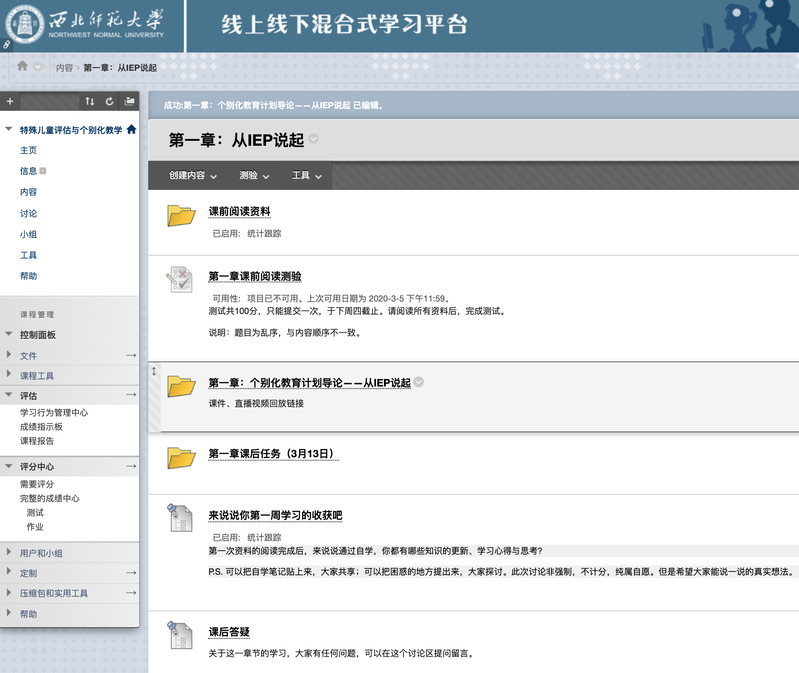Click the reorder arrows icon in course menu
This screenshot has height=673, width=799.
(x=90, y=101)
